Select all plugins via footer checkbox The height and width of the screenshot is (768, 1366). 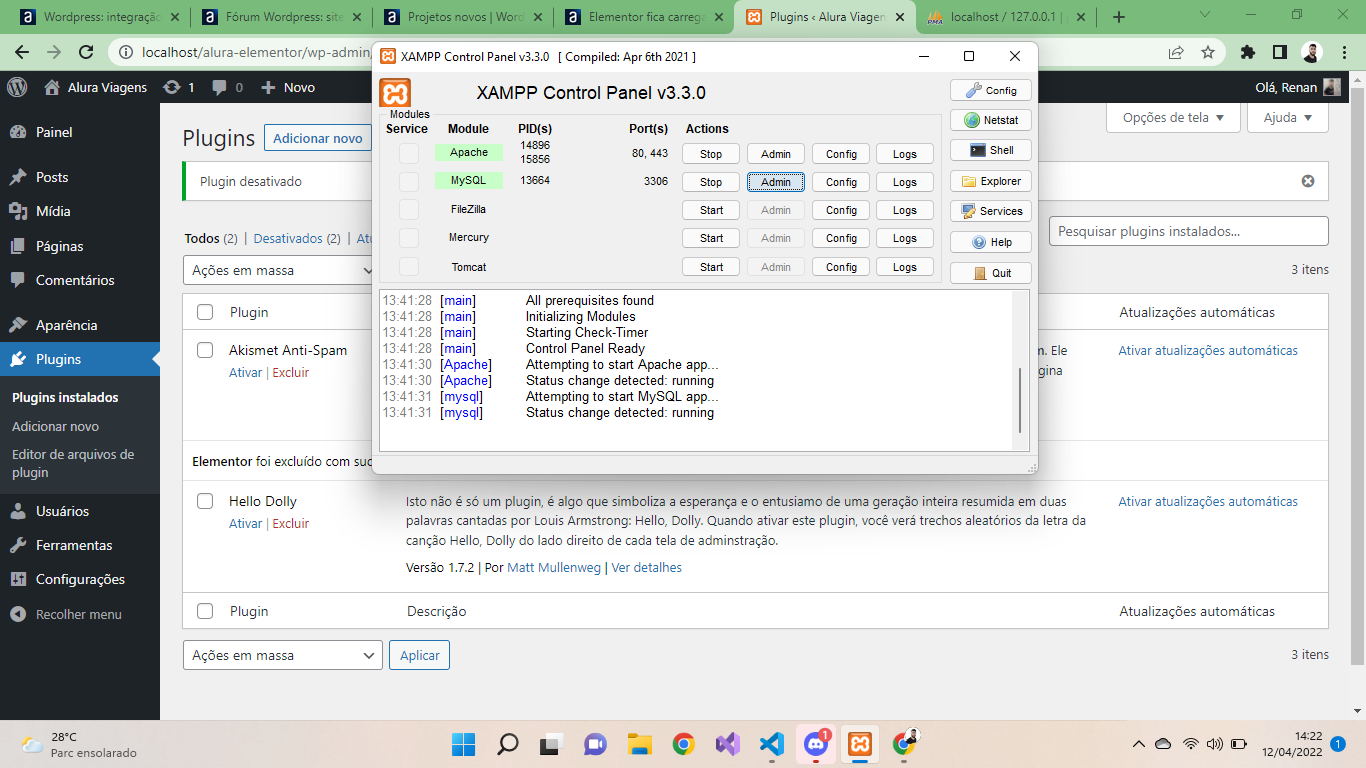point(205,611)
